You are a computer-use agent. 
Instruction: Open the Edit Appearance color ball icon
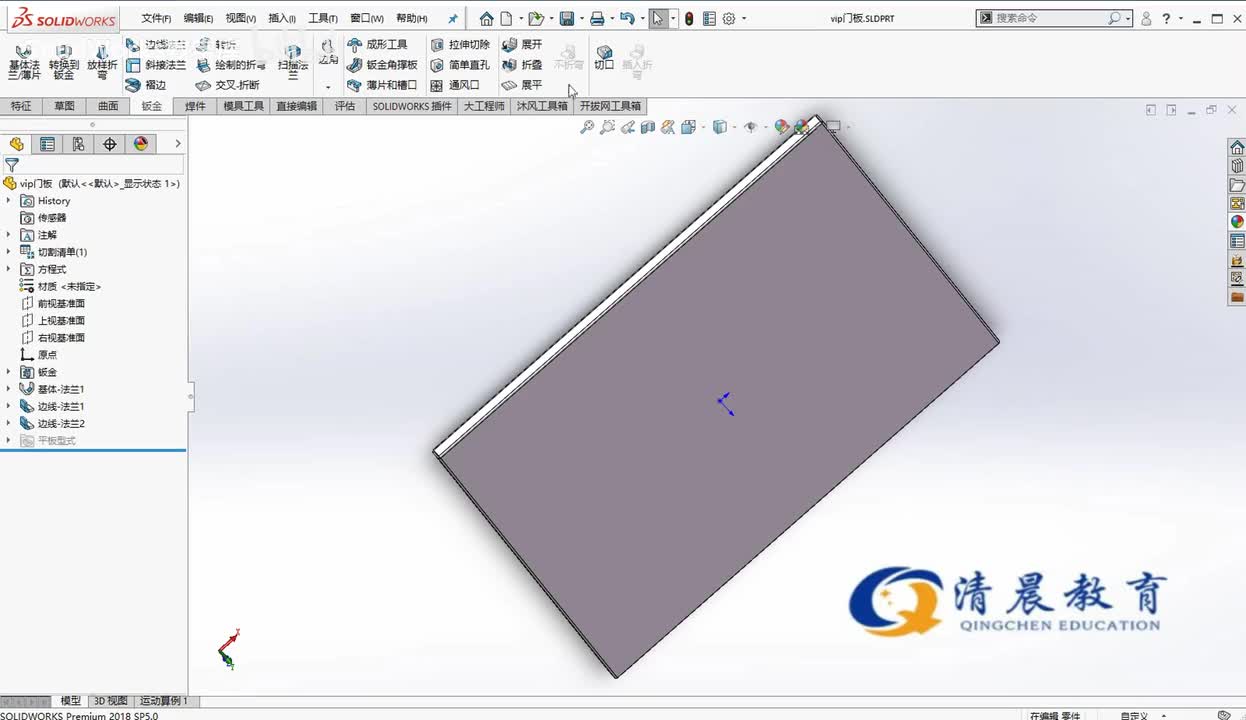(782, 127)
